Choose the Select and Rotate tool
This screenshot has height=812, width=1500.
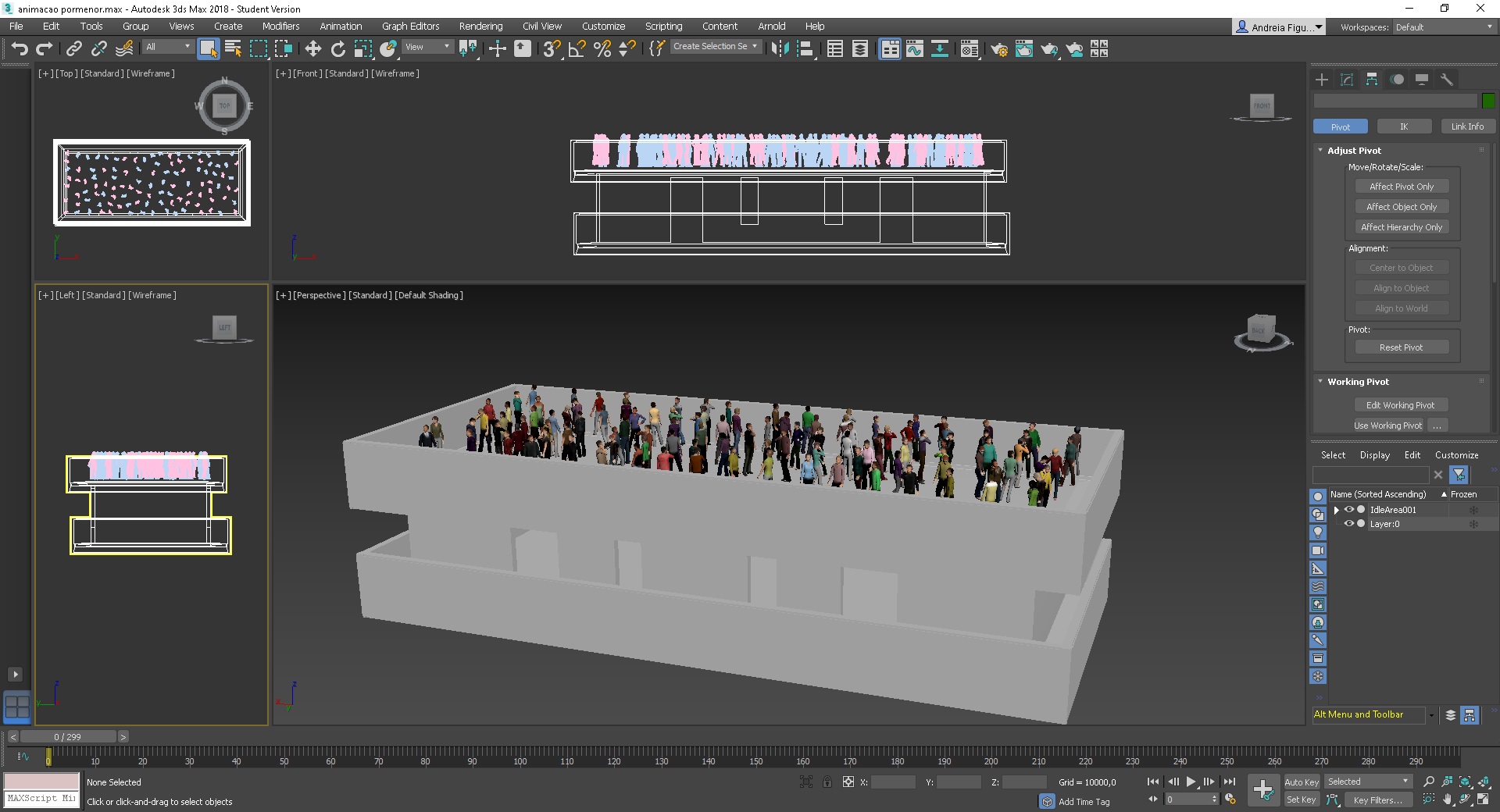point(337,49)
